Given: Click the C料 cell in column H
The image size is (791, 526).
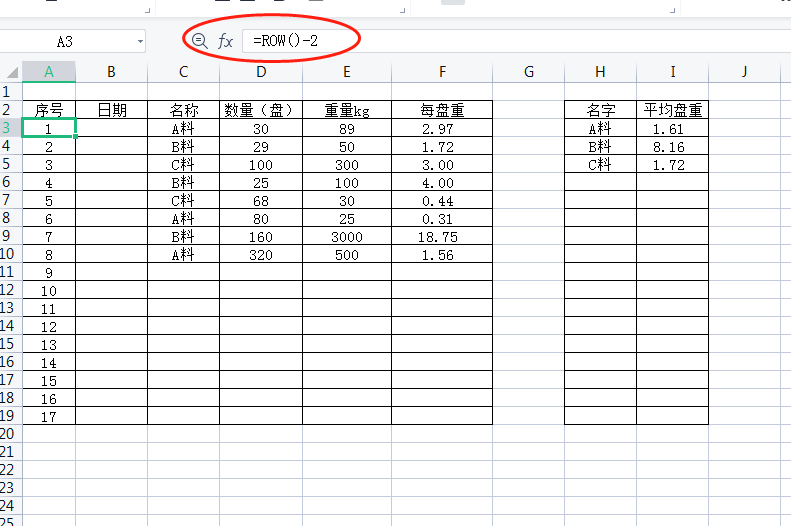Looking at the screenshot, I should (x=600, y=164).
